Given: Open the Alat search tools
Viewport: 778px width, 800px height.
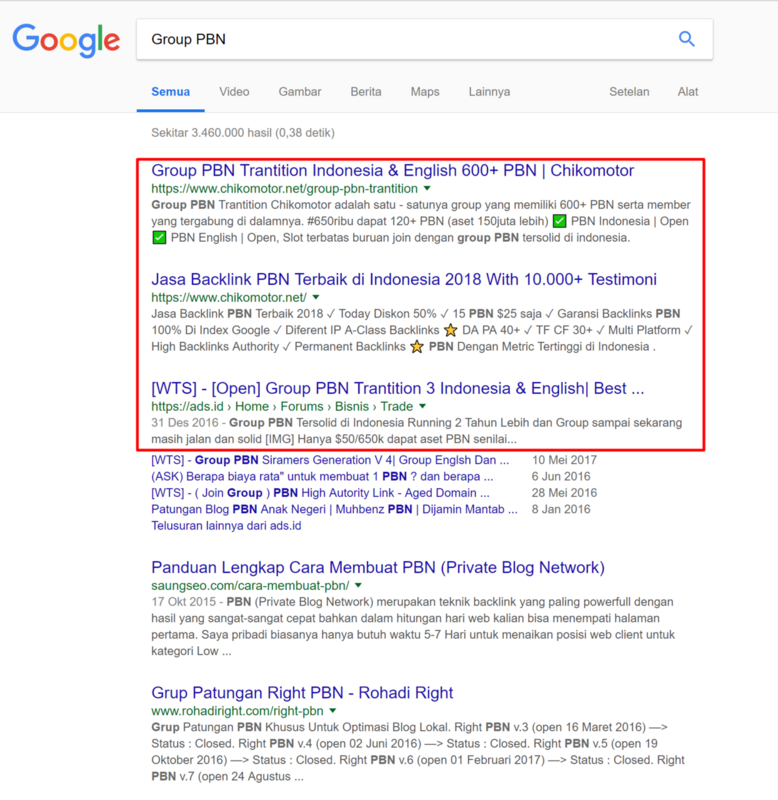Looking at the screenshot, I should [688, 92].
